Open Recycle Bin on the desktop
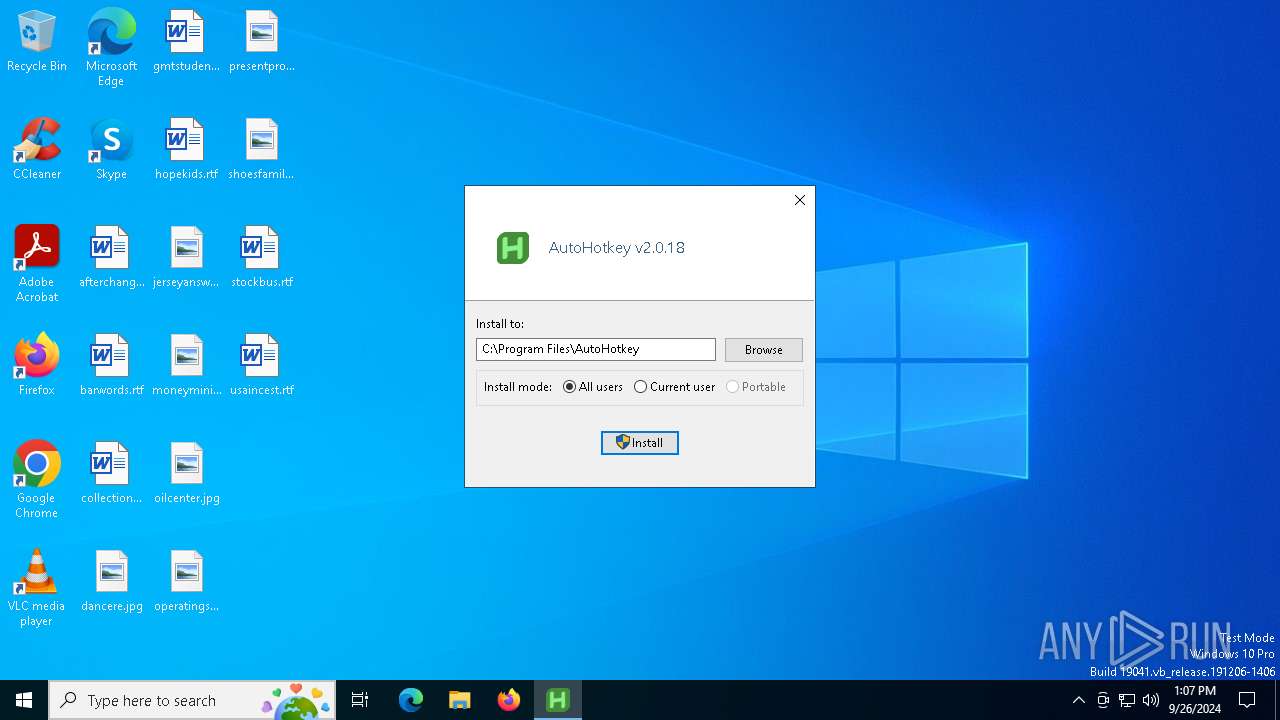 click(37, 42)
